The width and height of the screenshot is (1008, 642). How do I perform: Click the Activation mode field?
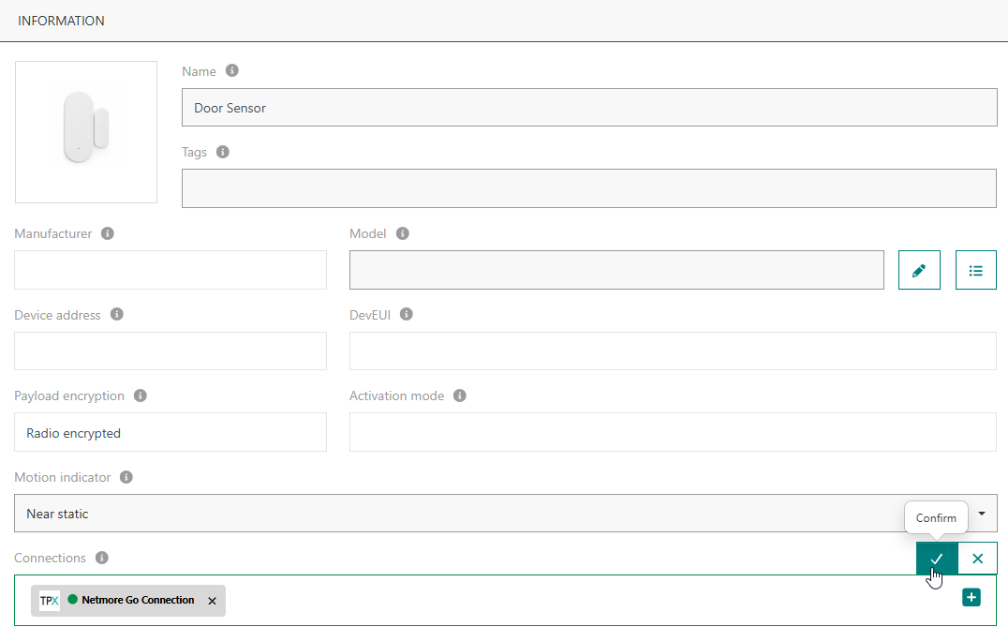pos(673,432)
